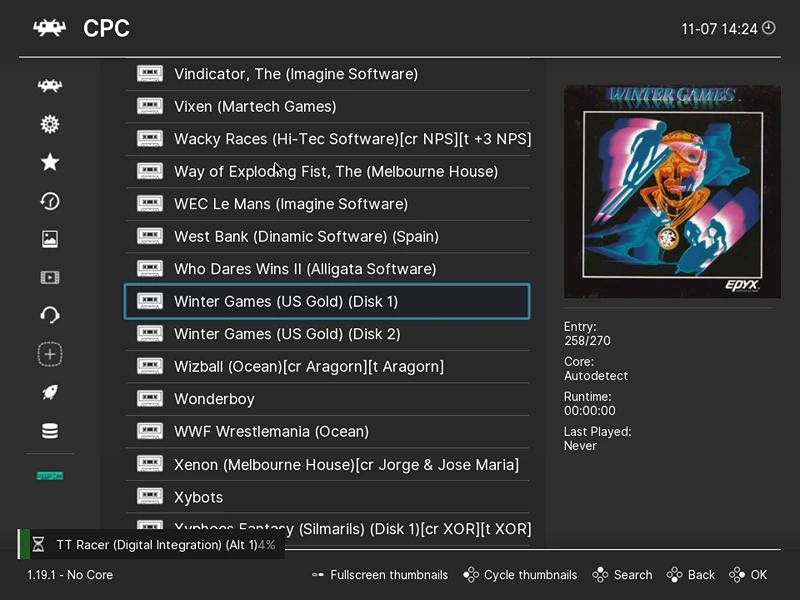Select the Xybots entry

pos(327,496)
